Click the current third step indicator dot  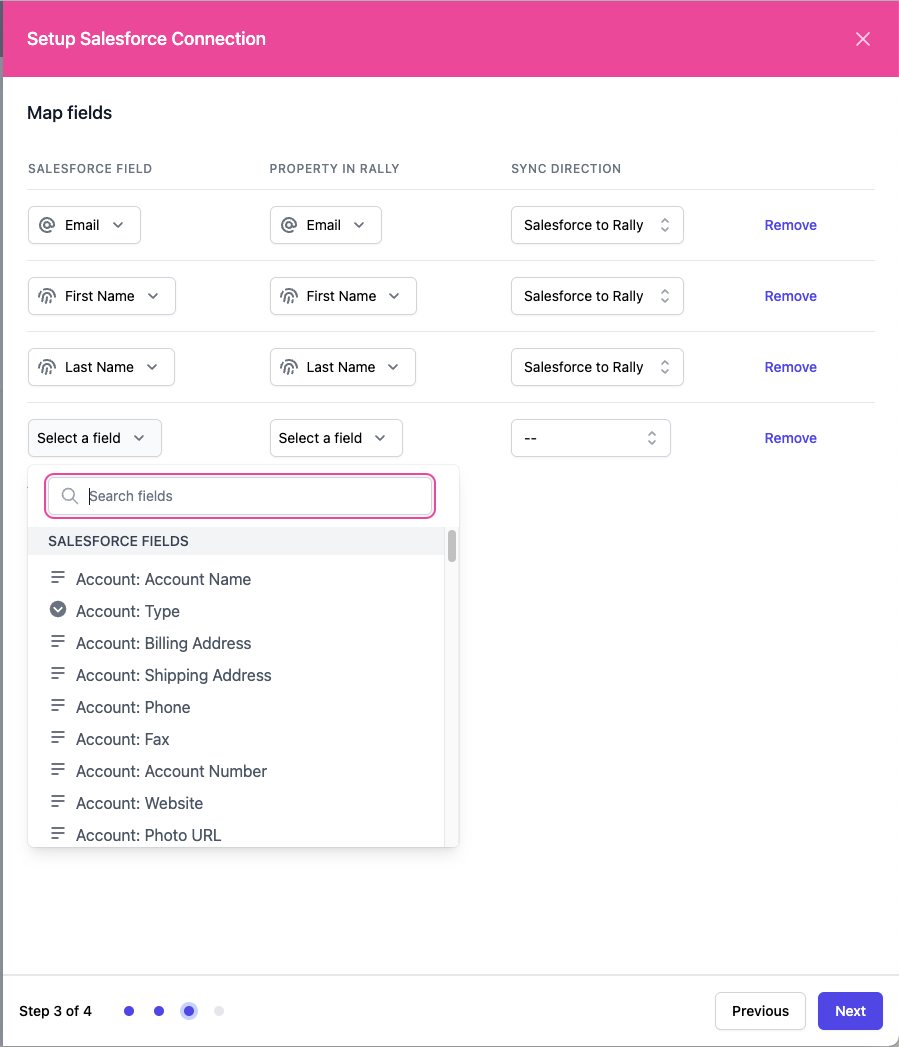[189, 1011]
